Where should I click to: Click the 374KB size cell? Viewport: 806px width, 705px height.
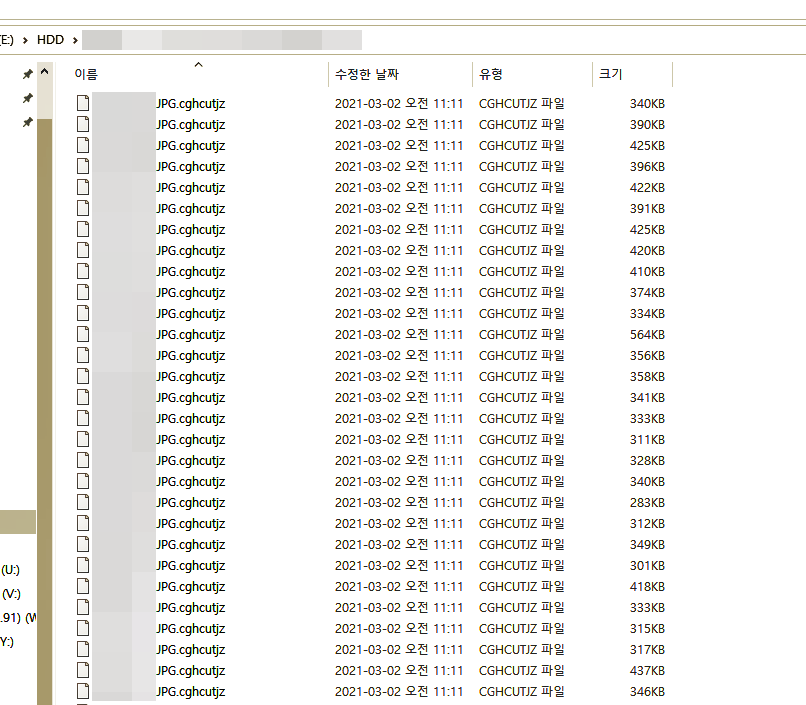pos(647,292)
